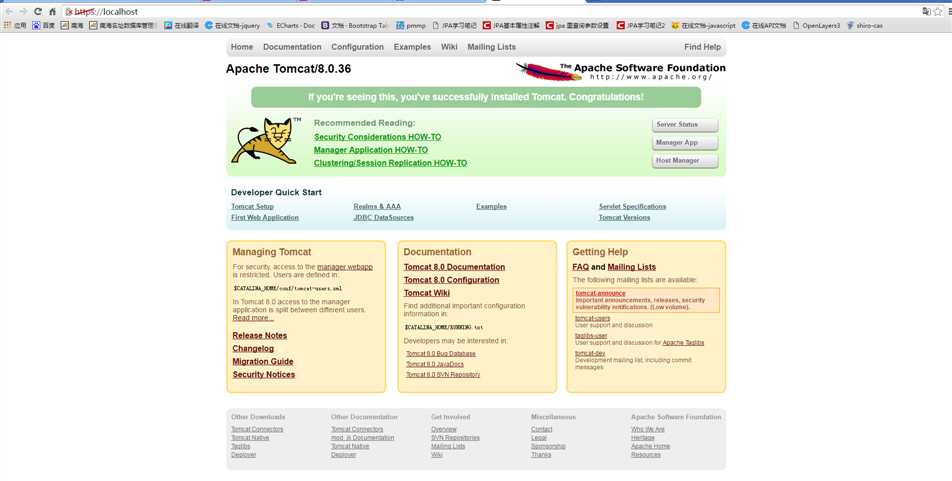Click the Host Manager button
The height and width of the screenshot is (481, 952).
point(685,161)
